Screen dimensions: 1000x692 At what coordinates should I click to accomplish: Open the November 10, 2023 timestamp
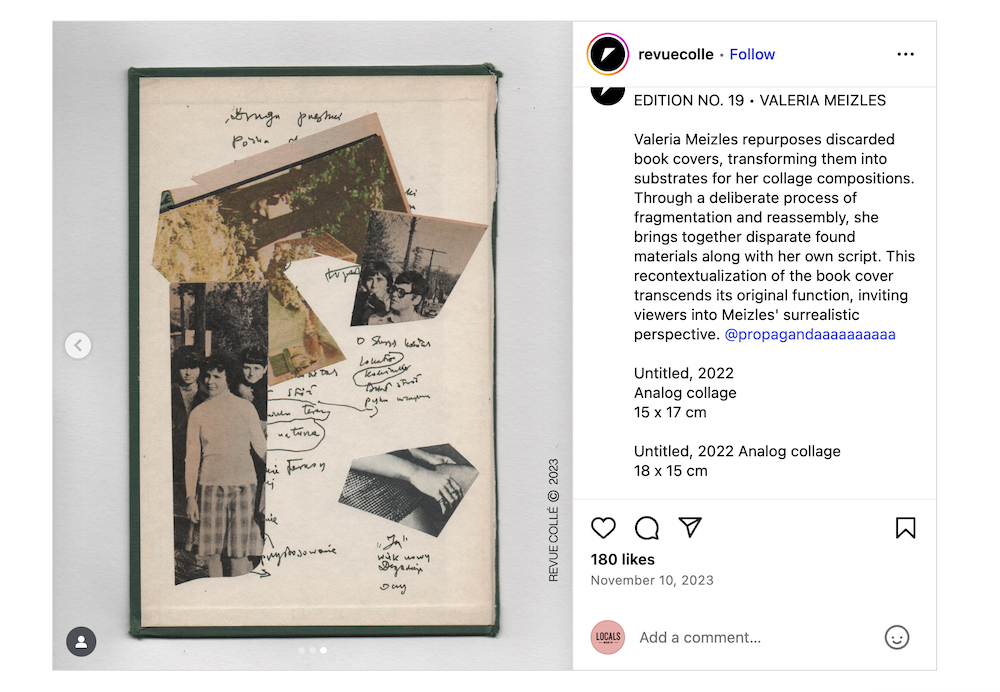[652, 580]
